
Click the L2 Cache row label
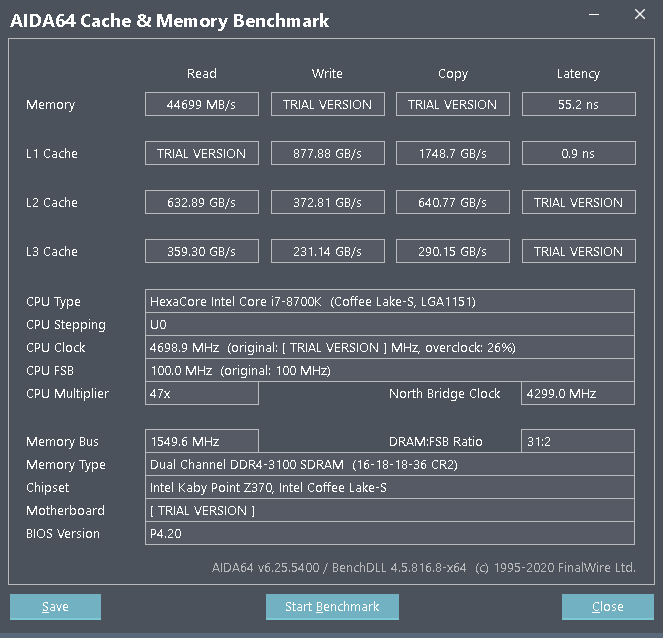pos(52,202)
